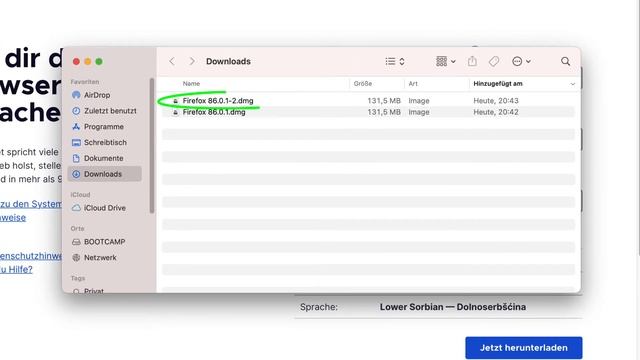Click the BOOTCAMP drive icon

(76, 242)
